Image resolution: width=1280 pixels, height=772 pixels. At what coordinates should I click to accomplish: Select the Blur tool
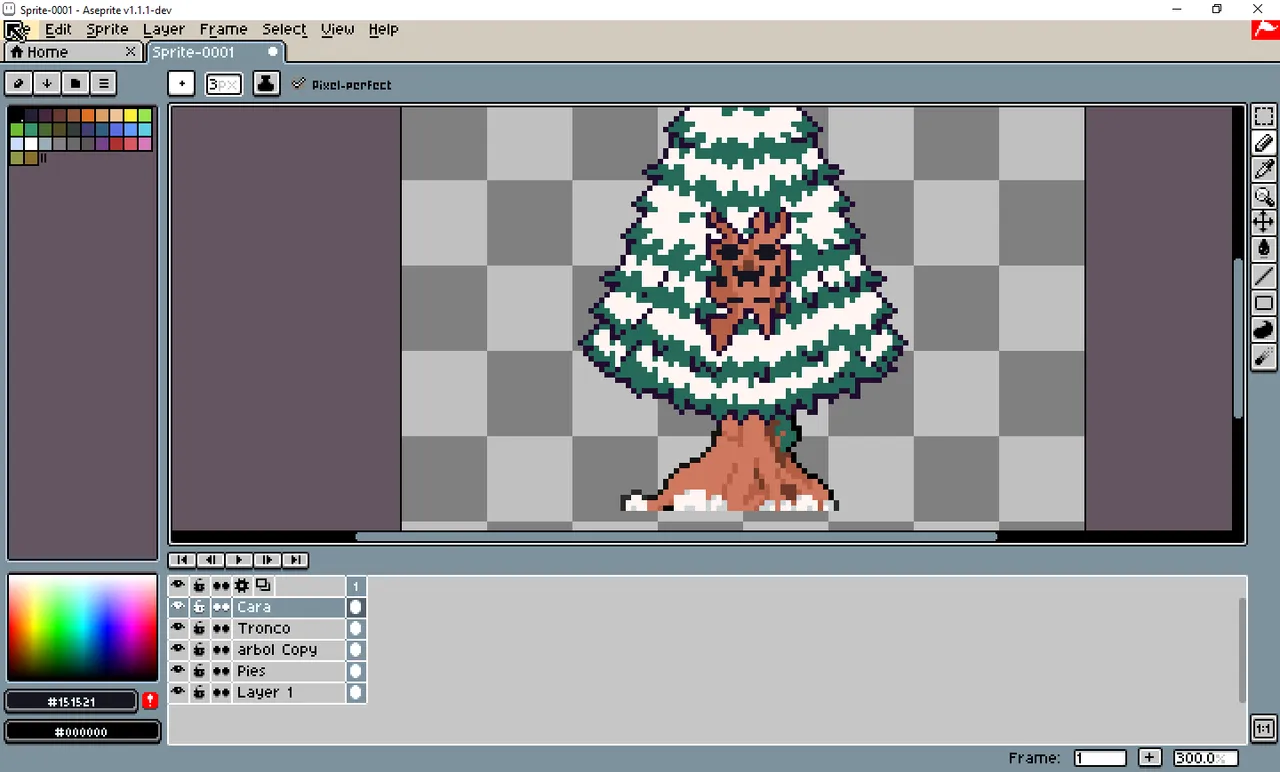pyautogui.click(x=1264, y=356)
